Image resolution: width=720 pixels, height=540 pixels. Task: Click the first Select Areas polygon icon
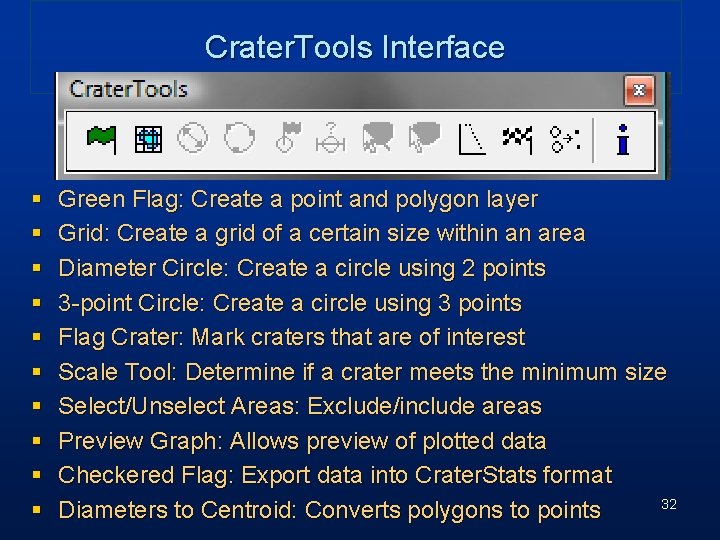377,137
